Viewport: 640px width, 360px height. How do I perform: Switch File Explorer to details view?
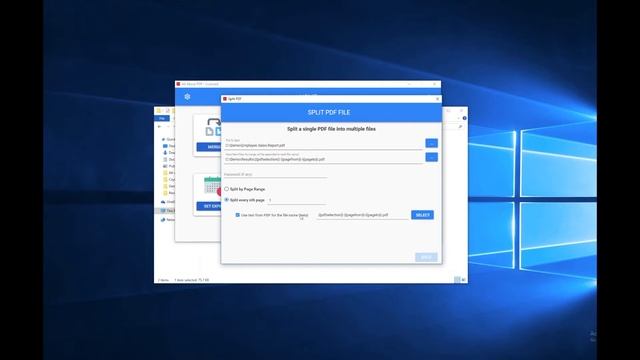[x=457, y=280]
